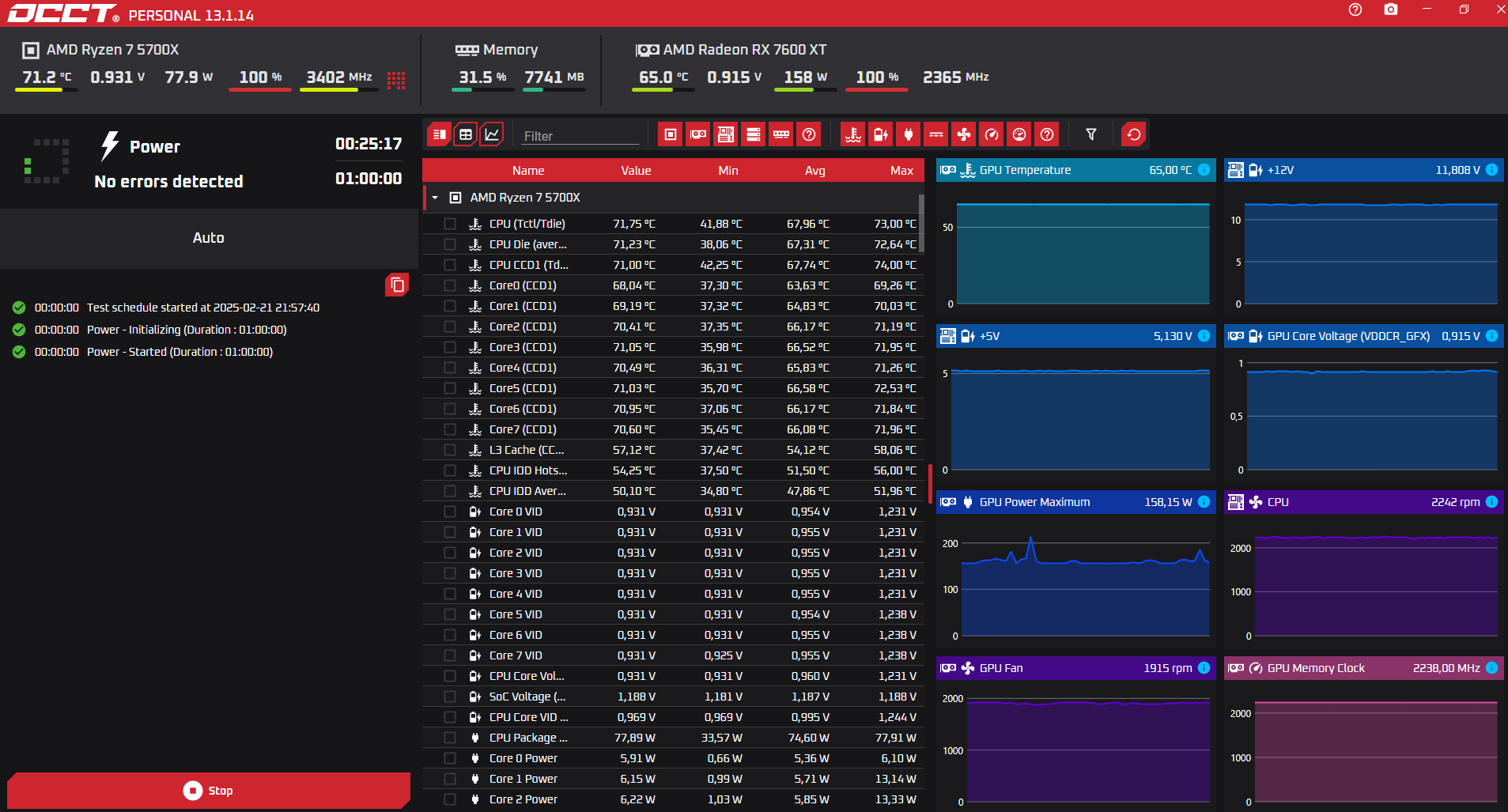Tick the Core7 (CCD1) checkbox

tap(450, 429)
